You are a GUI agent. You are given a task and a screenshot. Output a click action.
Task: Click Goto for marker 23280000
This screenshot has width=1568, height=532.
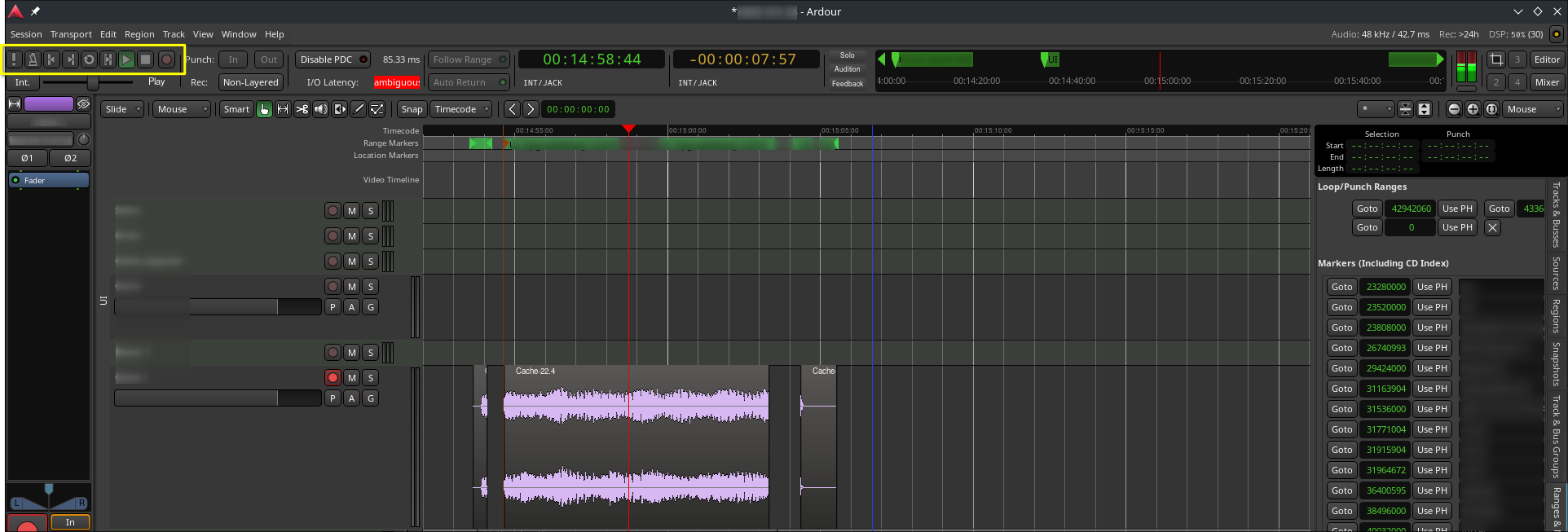1341,287
